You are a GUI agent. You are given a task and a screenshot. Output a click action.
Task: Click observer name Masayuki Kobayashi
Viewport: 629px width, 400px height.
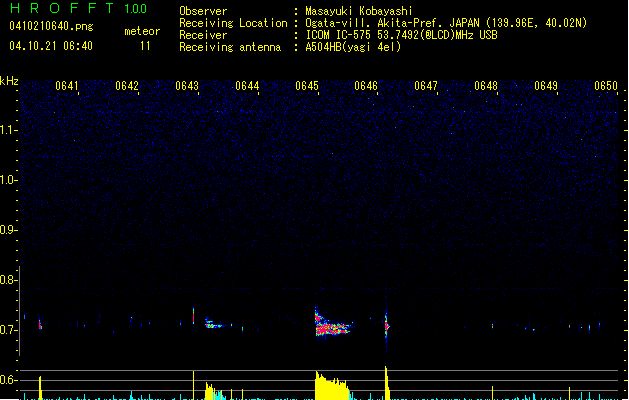[358, 11]
